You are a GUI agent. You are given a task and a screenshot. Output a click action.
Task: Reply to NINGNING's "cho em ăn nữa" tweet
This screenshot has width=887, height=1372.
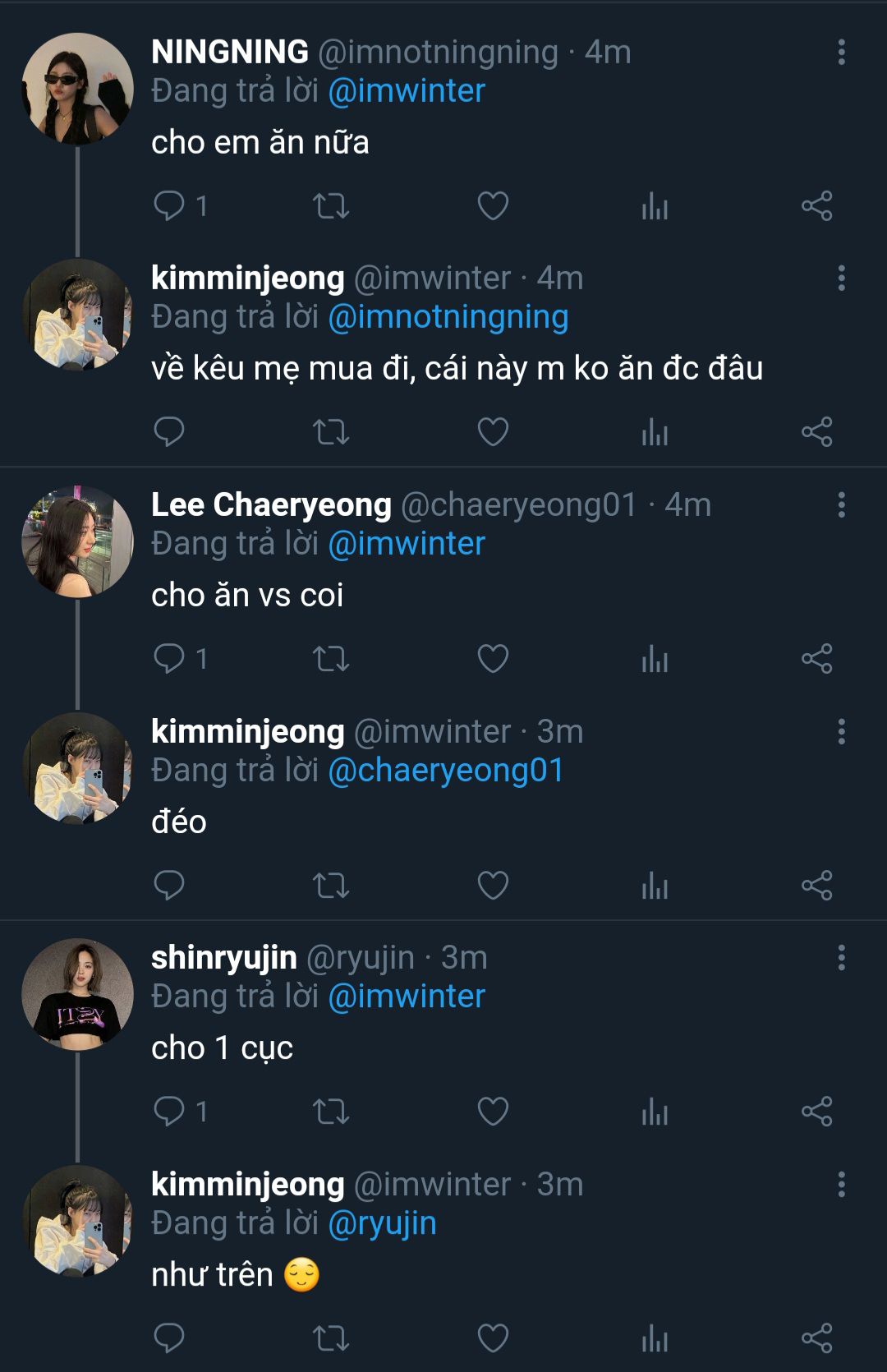(170, 205)
